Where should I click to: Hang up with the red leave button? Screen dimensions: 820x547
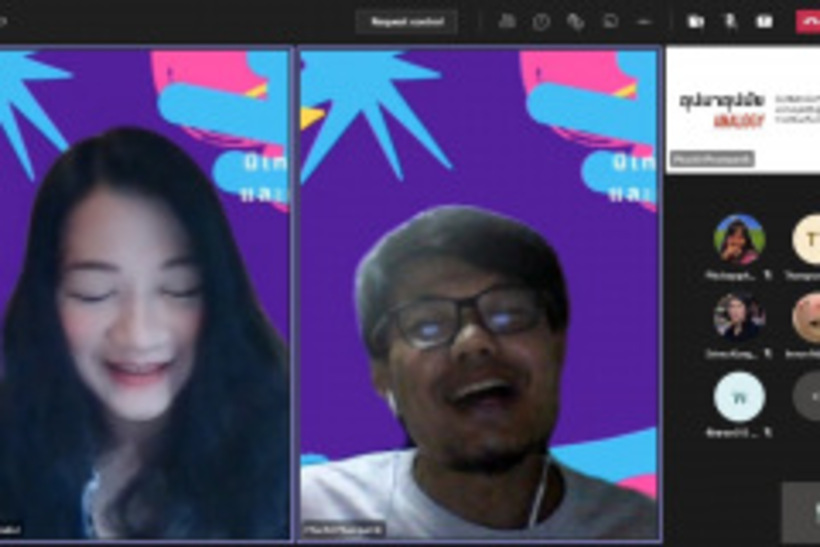pyautogui.click(x=807, y=21)
